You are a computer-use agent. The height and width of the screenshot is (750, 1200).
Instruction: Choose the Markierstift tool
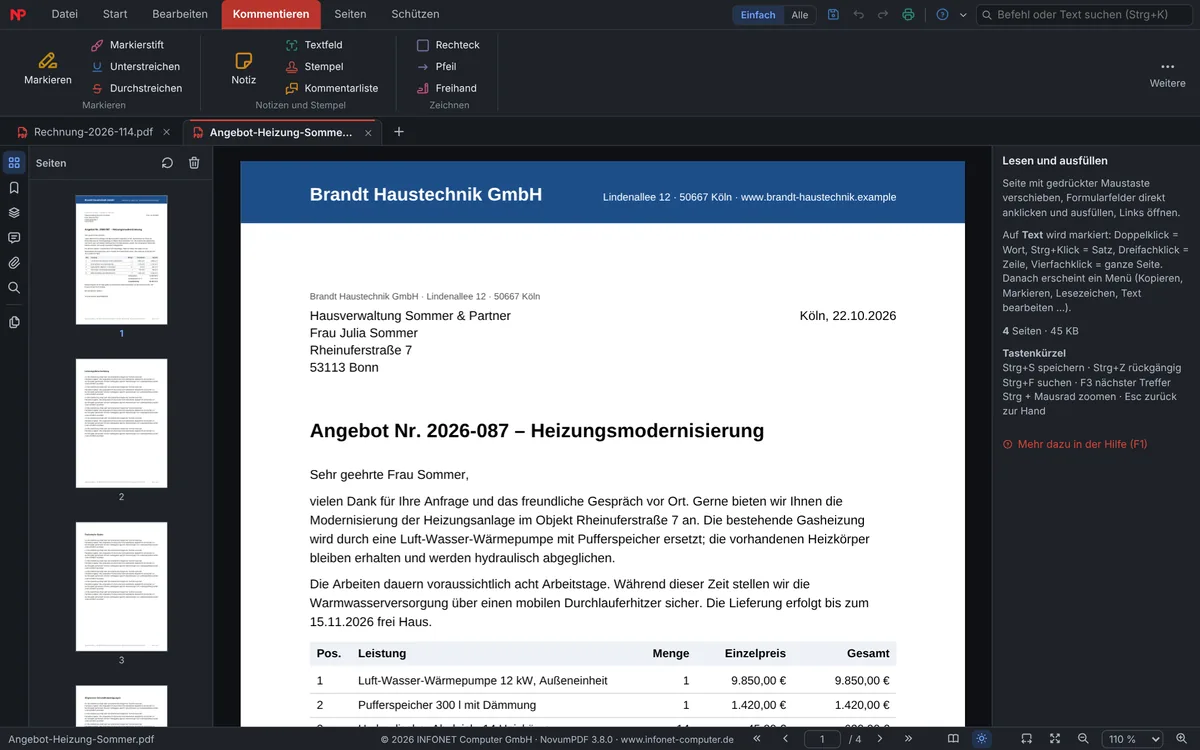pyautogui.click(x=126, y=45)
